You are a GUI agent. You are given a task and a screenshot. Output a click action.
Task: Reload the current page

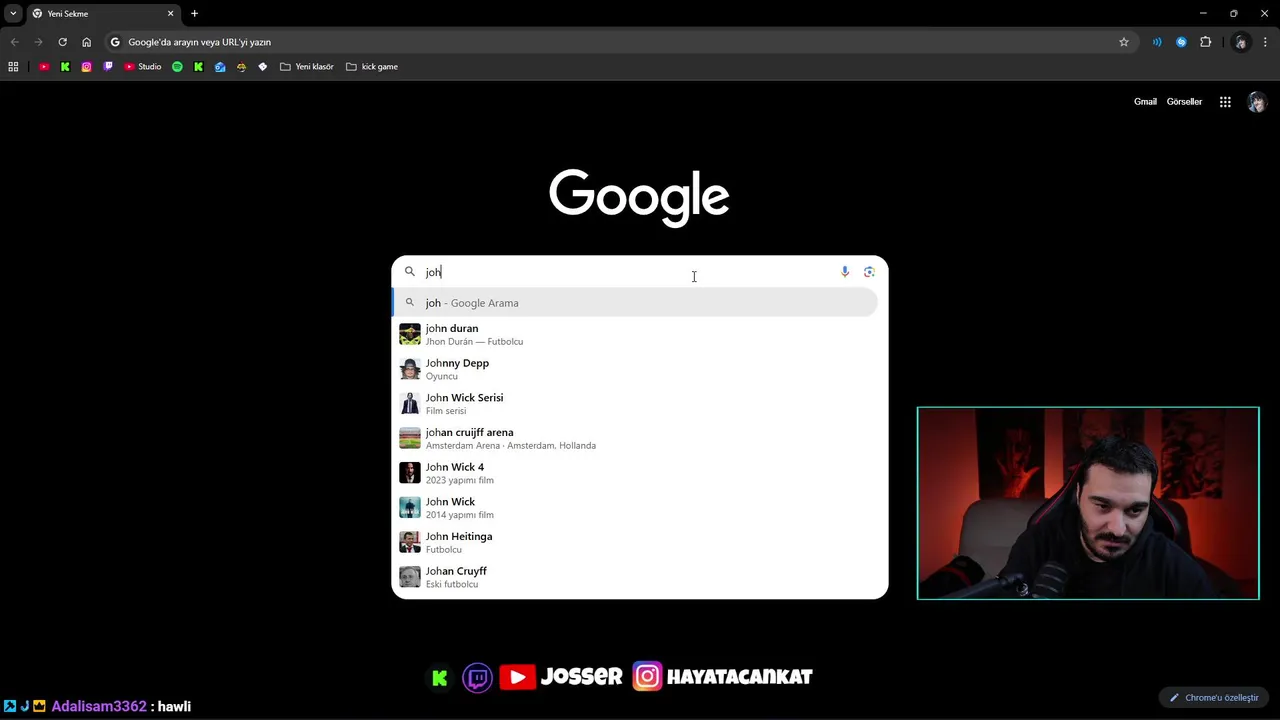(62, 42)
